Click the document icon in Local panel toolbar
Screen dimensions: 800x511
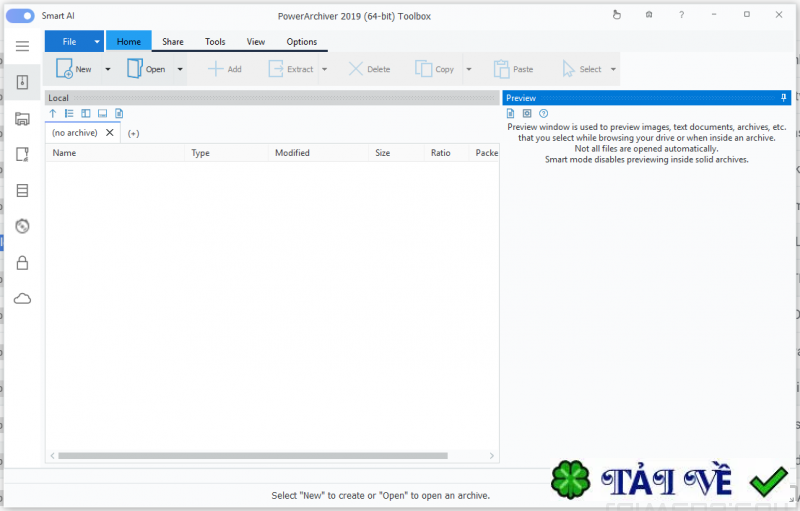click(119, 113)
